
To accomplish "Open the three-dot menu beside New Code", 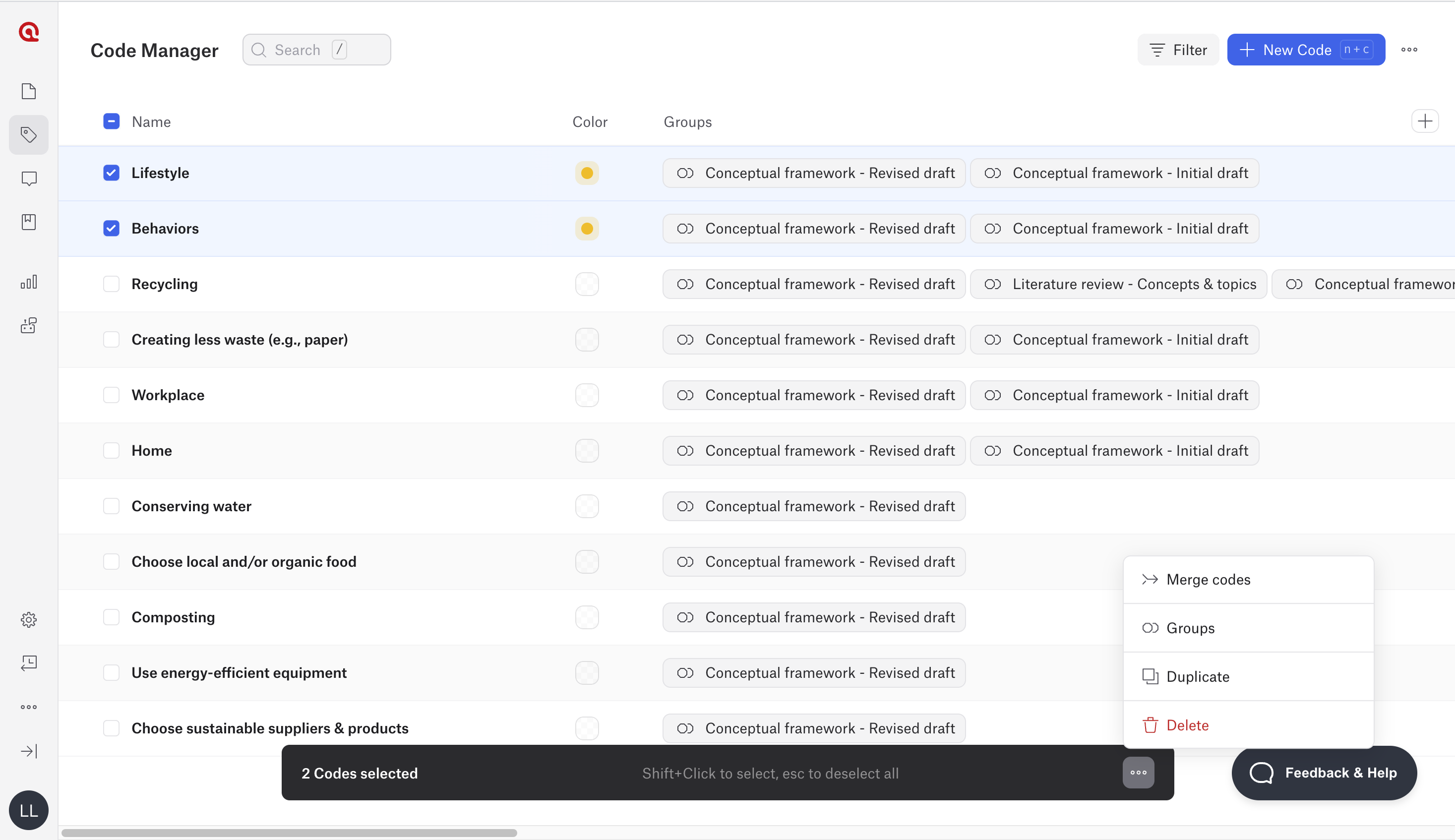I will tap(1409, 50).
